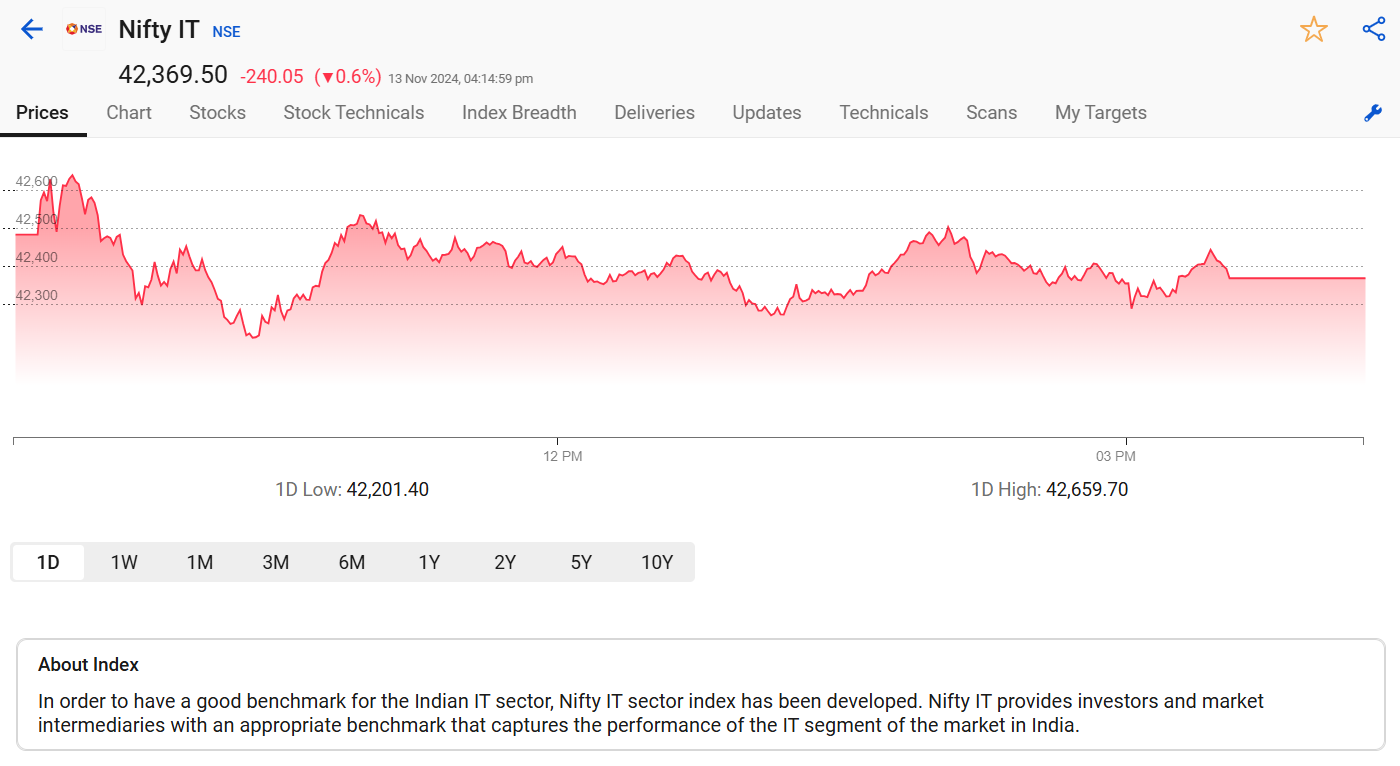The image size is (1400, 766).
Task: Select the 5Y time range
Action: [581, 562]
